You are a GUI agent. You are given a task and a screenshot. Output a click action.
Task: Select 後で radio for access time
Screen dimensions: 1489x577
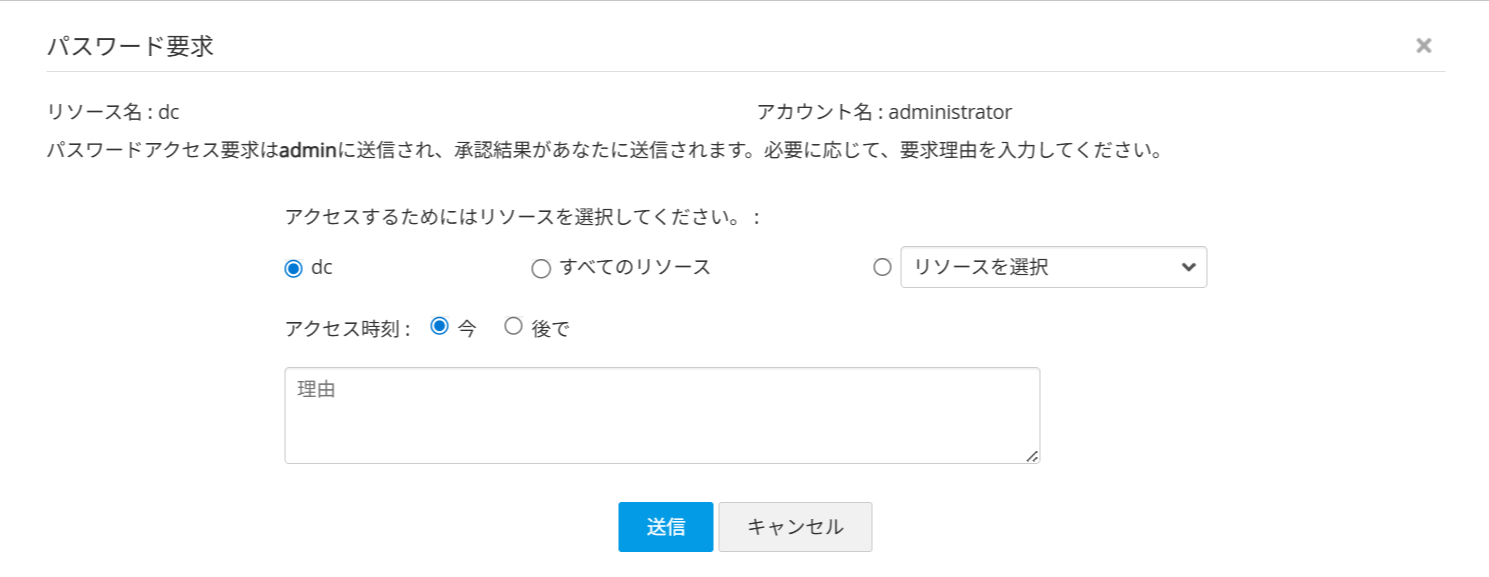tap(513, 326)
